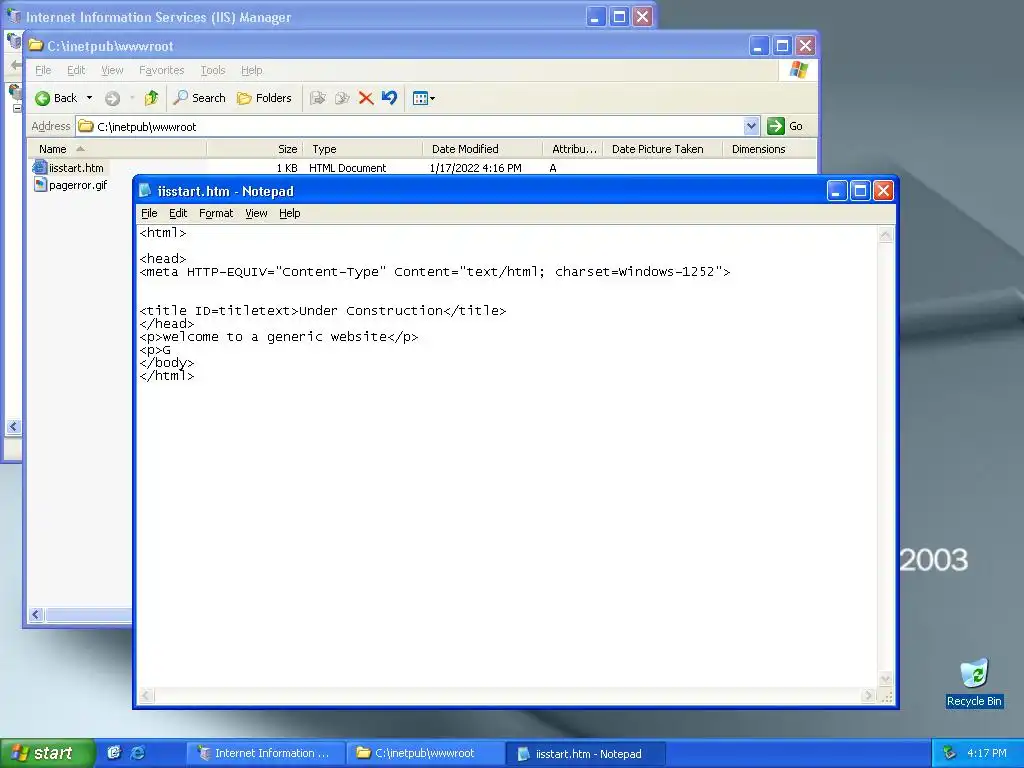
Task: Go up one folder level in Explorer
Action: [151, 98]
